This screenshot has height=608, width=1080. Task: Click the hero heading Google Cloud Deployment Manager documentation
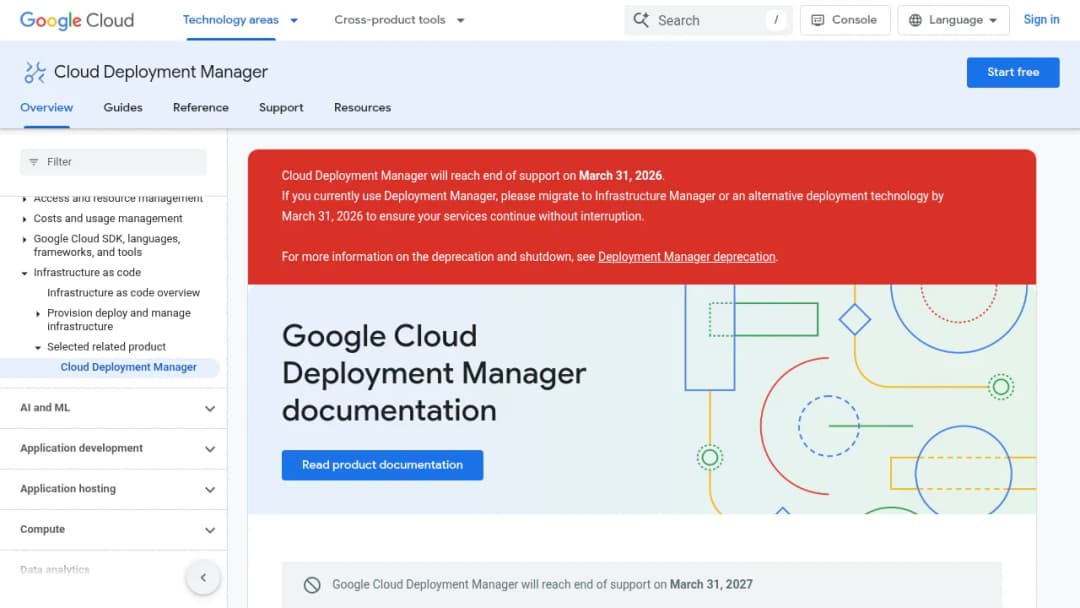[x=434, y=373]
